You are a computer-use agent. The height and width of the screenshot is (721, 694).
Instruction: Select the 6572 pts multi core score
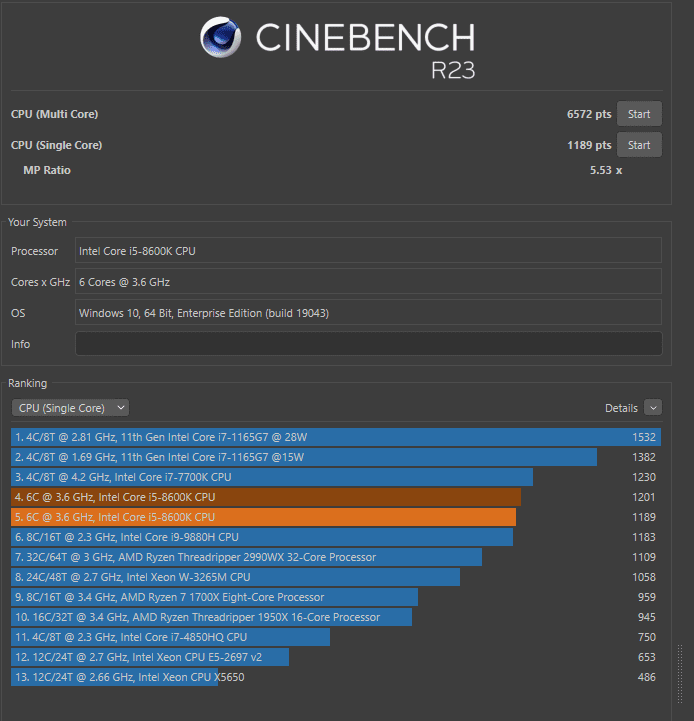click(589, 114)
